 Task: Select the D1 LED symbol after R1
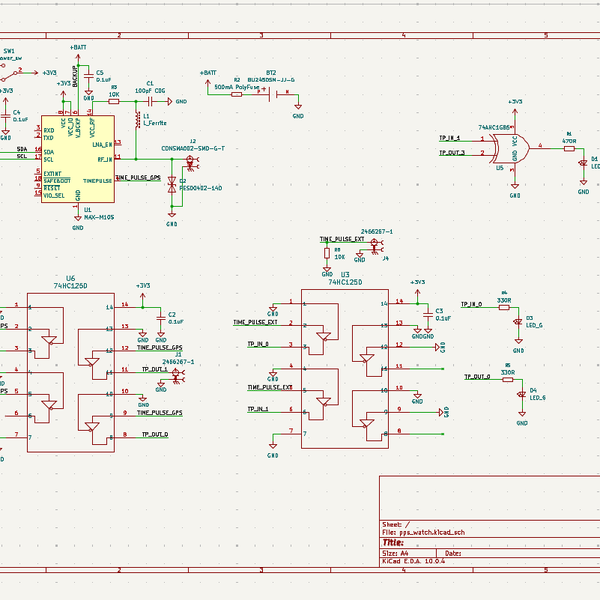click(x=583, y=163)
